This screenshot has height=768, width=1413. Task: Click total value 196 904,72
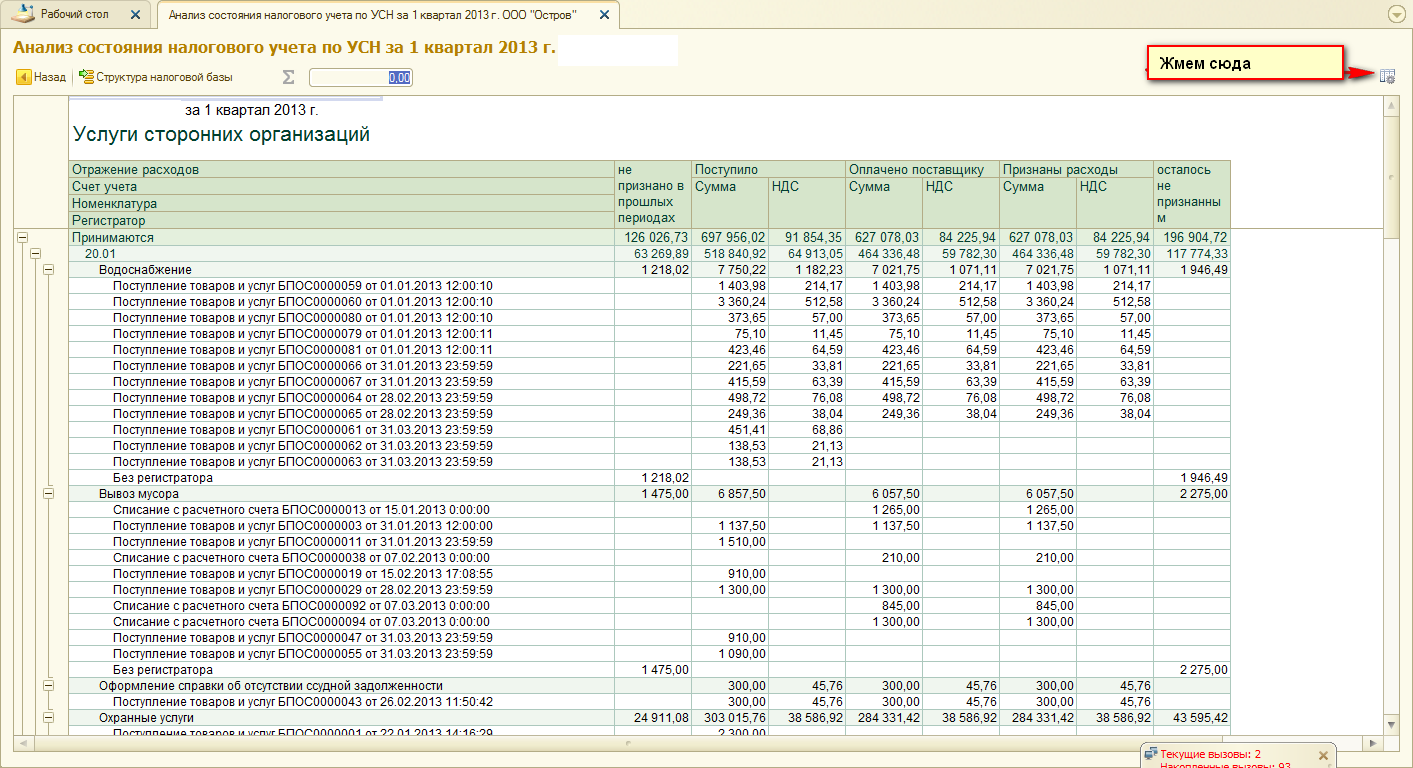tap(1193, 238)
